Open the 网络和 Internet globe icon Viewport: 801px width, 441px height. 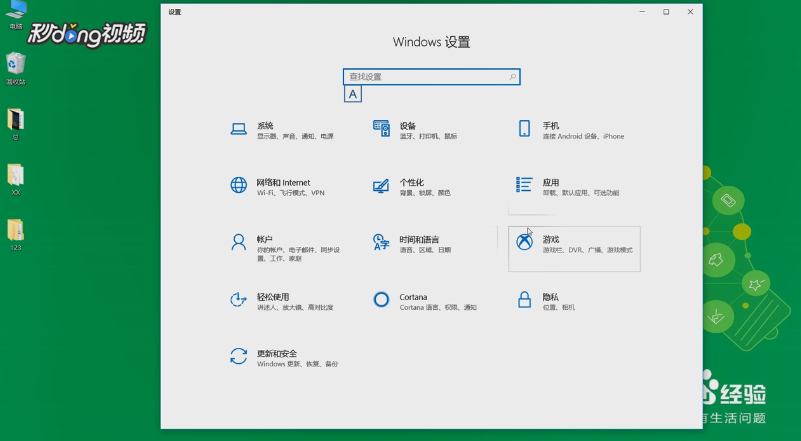239,185
